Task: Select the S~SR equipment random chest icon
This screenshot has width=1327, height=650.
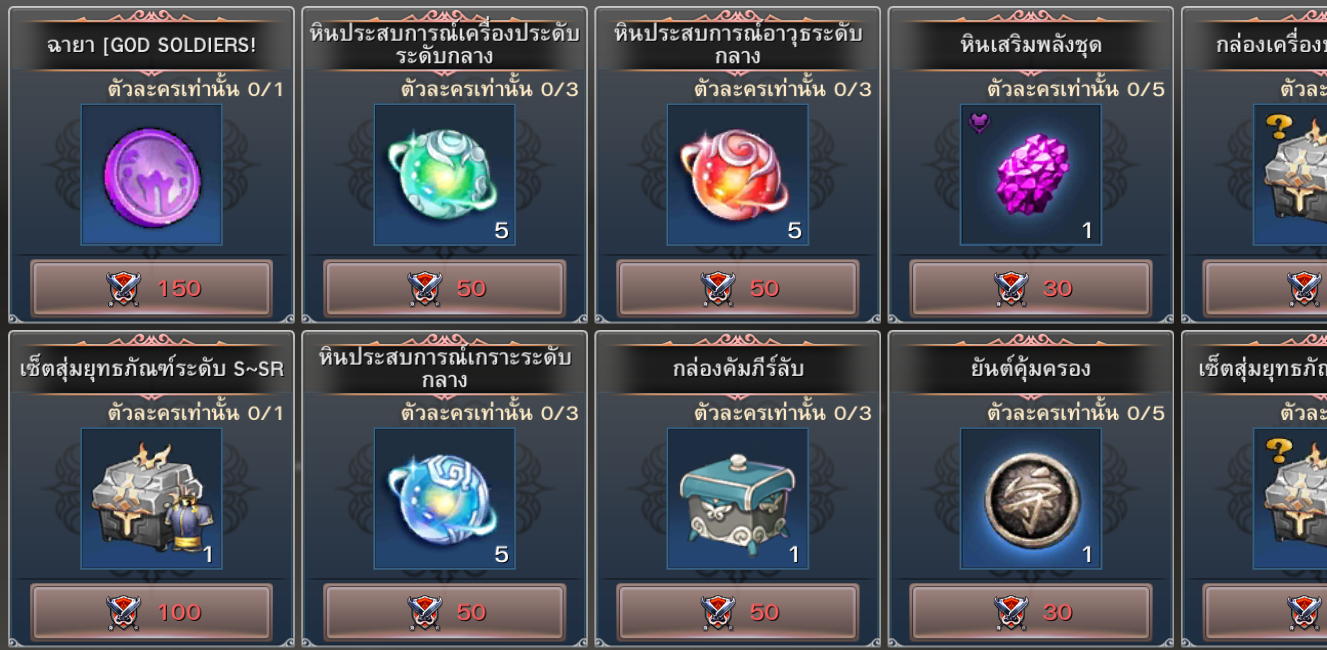Action: pos(151,499)
